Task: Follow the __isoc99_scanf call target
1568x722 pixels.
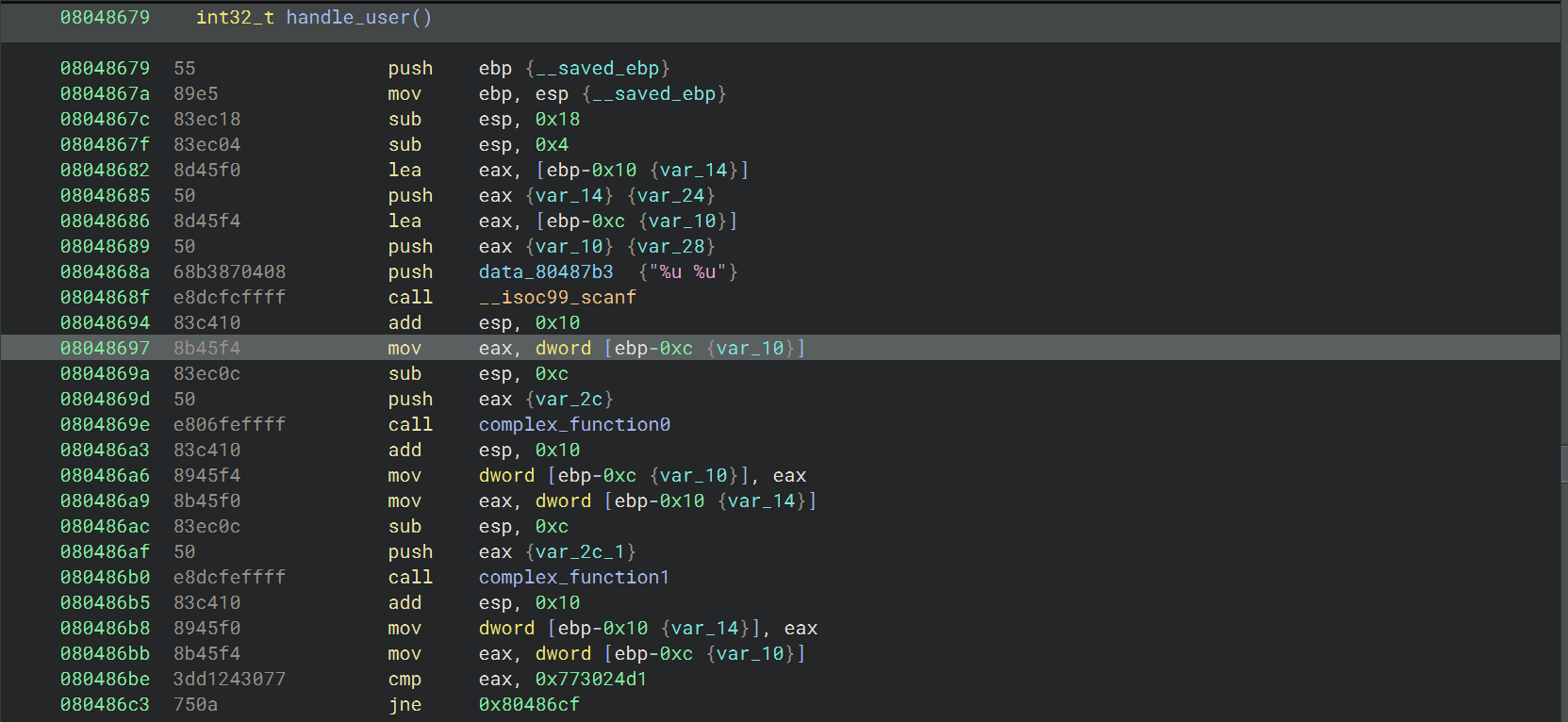Action: (557, 298)
